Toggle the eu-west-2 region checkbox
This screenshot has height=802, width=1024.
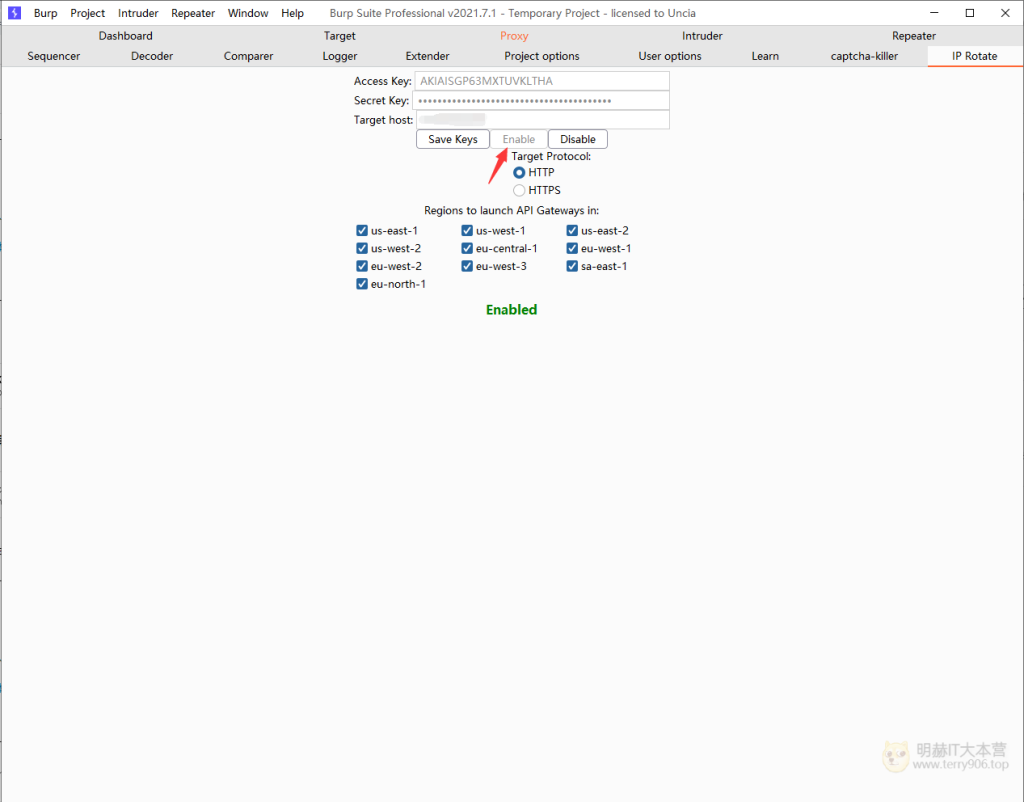tap(362, 266)
